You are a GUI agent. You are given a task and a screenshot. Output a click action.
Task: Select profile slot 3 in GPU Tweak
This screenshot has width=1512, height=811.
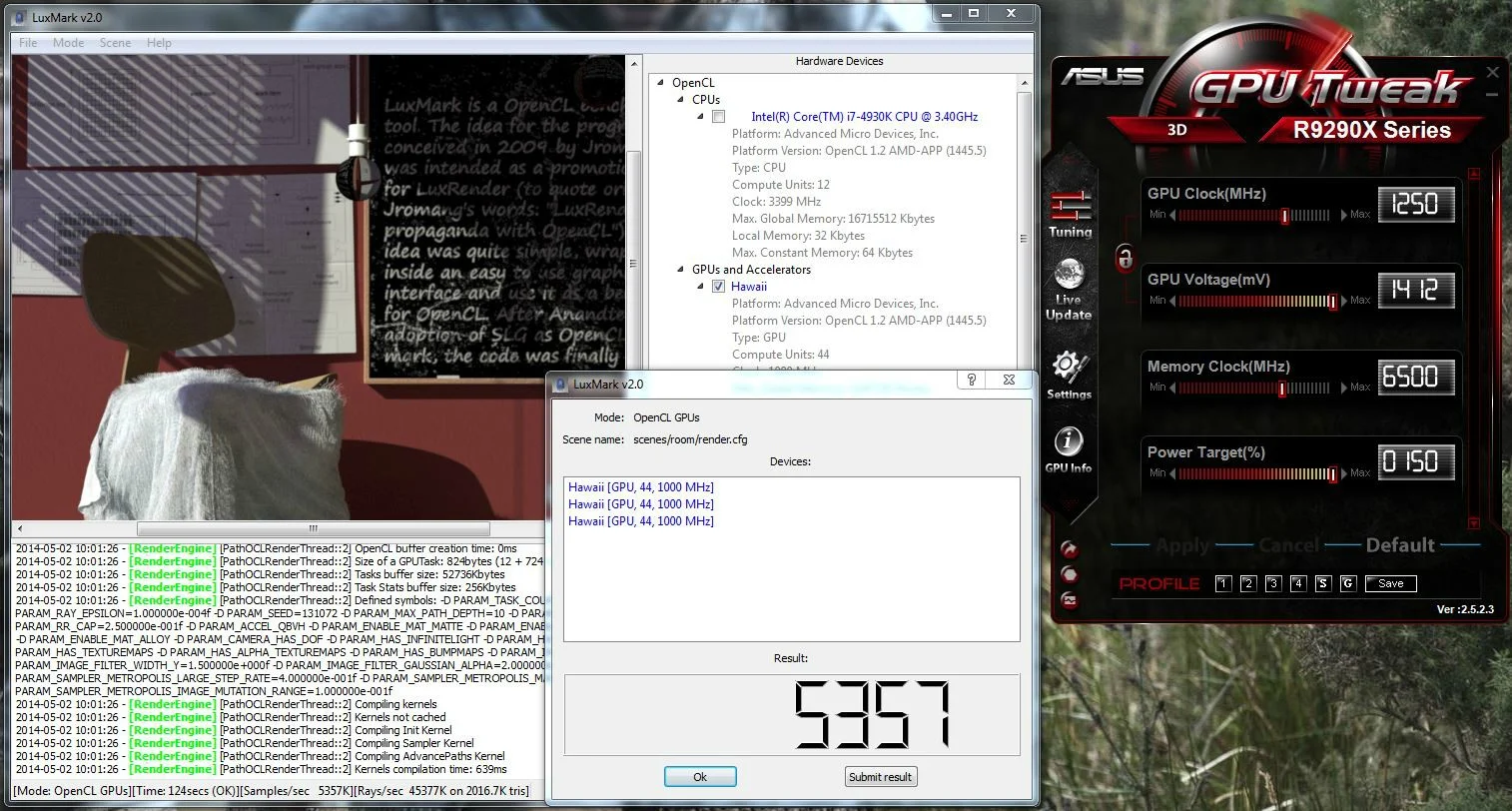point(1273,583)
